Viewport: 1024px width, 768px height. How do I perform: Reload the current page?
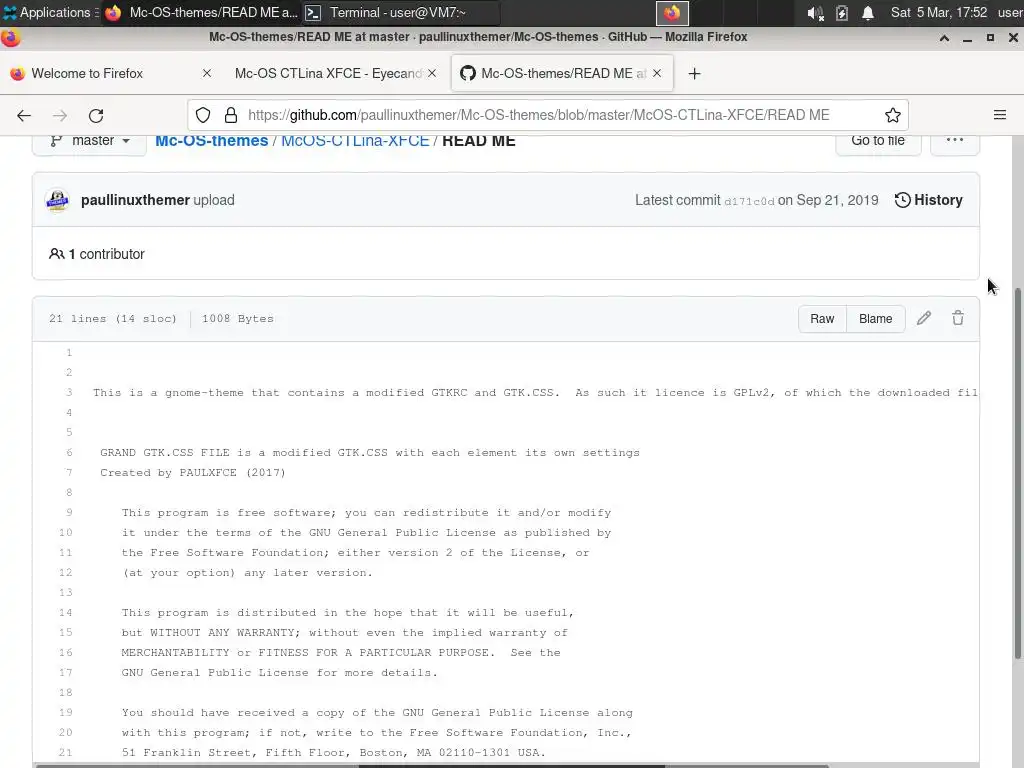tap(96, 116)
